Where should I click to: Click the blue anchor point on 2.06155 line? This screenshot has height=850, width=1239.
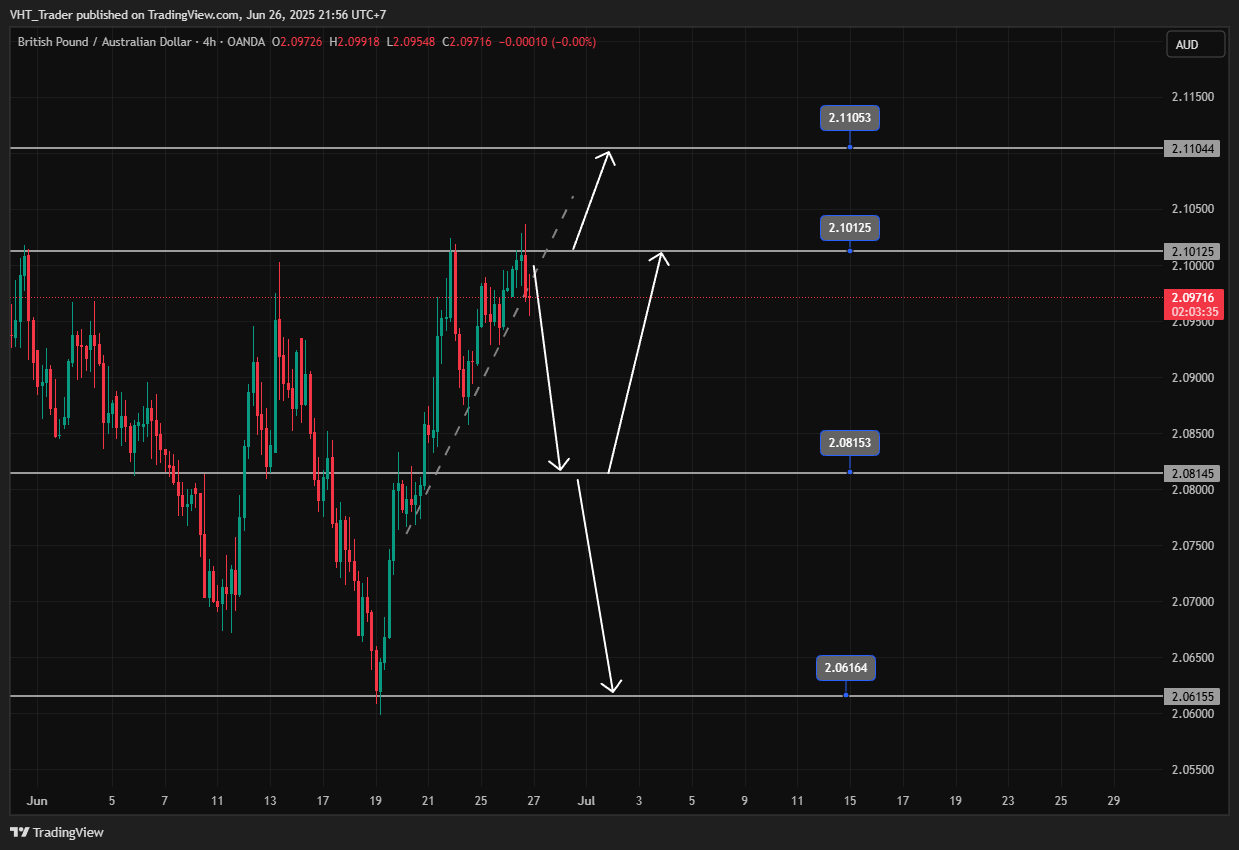click(846, 695)
